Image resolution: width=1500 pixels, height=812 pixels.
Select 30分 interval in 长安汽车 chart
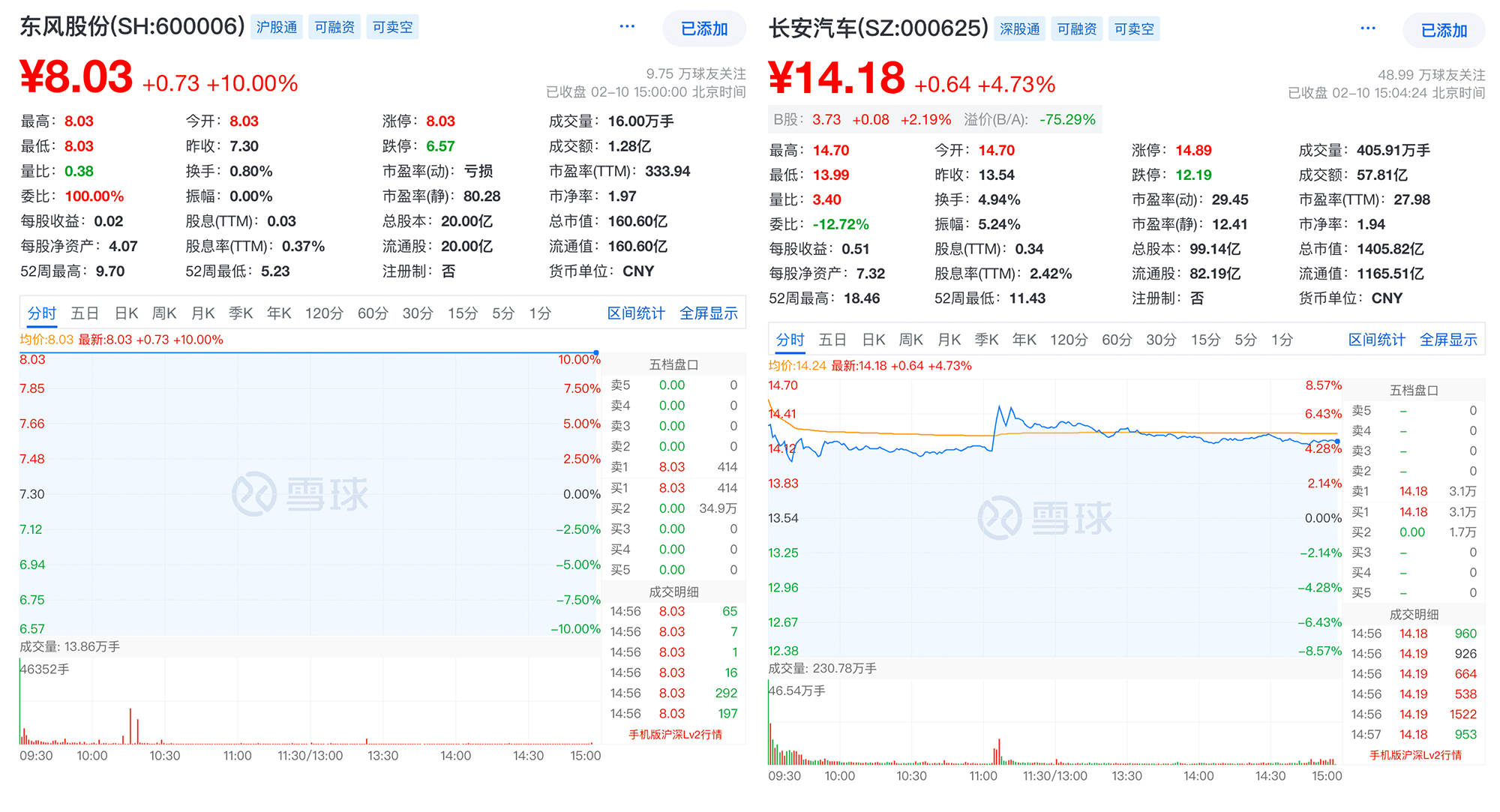coord(1161,340)
